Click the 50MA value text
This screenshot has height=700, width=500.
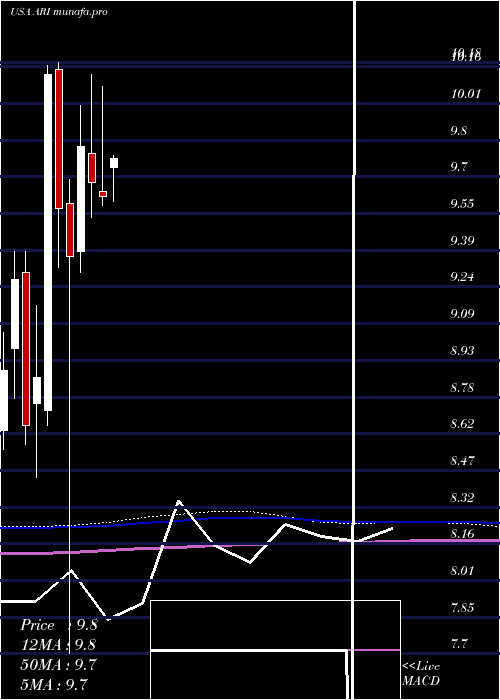pos(58,664)
